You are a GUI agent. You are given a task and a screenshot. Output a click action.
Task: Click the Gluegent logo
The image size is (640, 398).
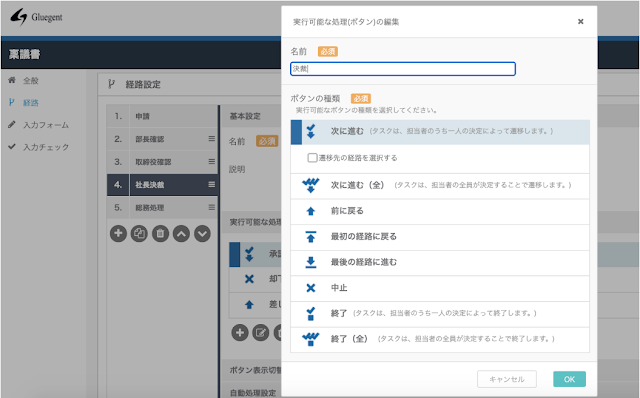36,17
